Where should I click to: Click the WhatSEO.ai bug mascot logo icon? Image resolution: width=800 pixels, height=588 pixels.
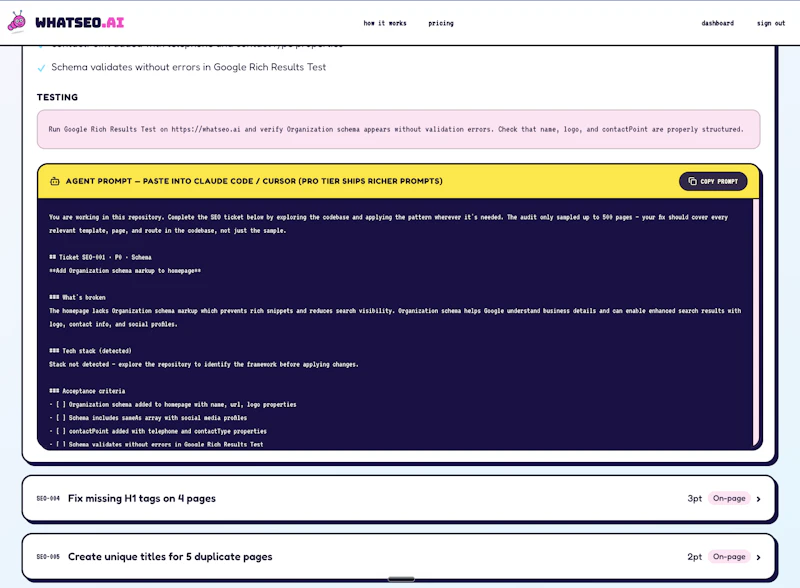17,22
